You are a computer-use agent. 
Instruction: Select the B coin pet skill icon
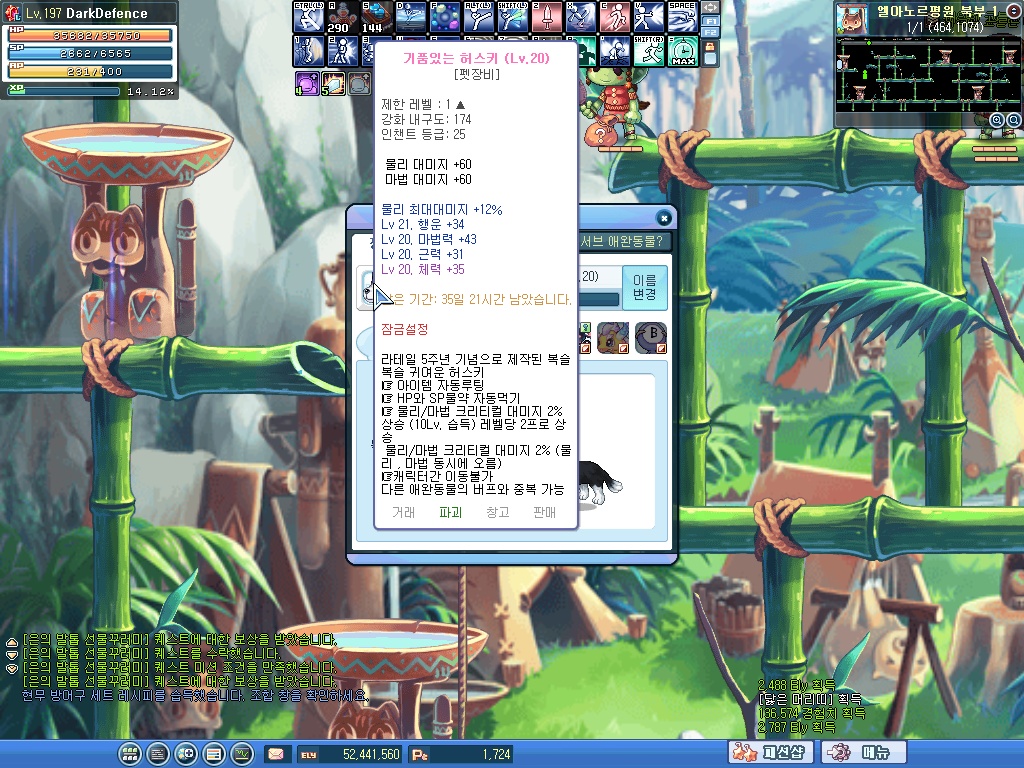pos(651,338)
